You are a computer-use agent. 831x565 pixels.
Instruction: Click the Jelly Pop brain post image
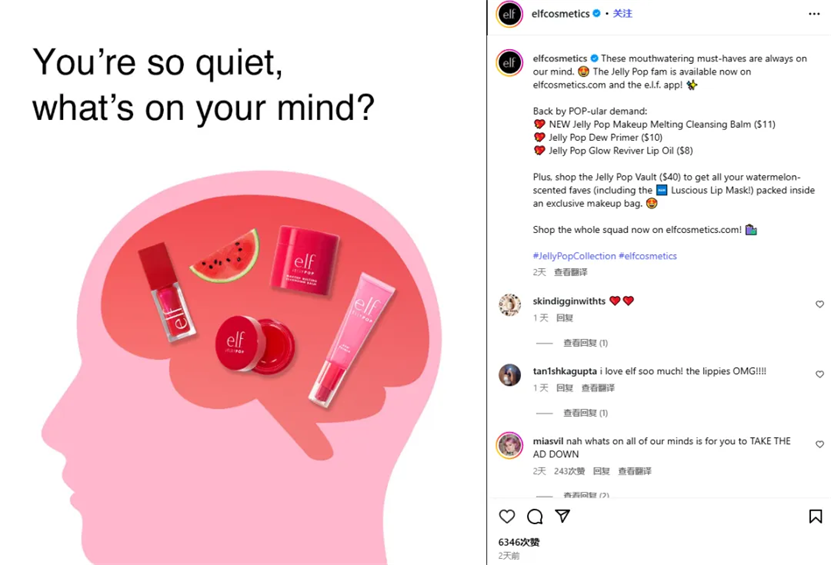coord(242,282)
